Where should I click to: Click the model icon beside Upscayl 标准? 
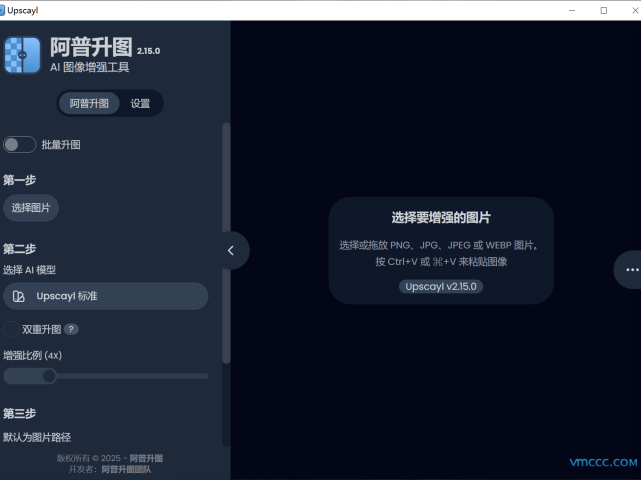(x=18, y=296)
